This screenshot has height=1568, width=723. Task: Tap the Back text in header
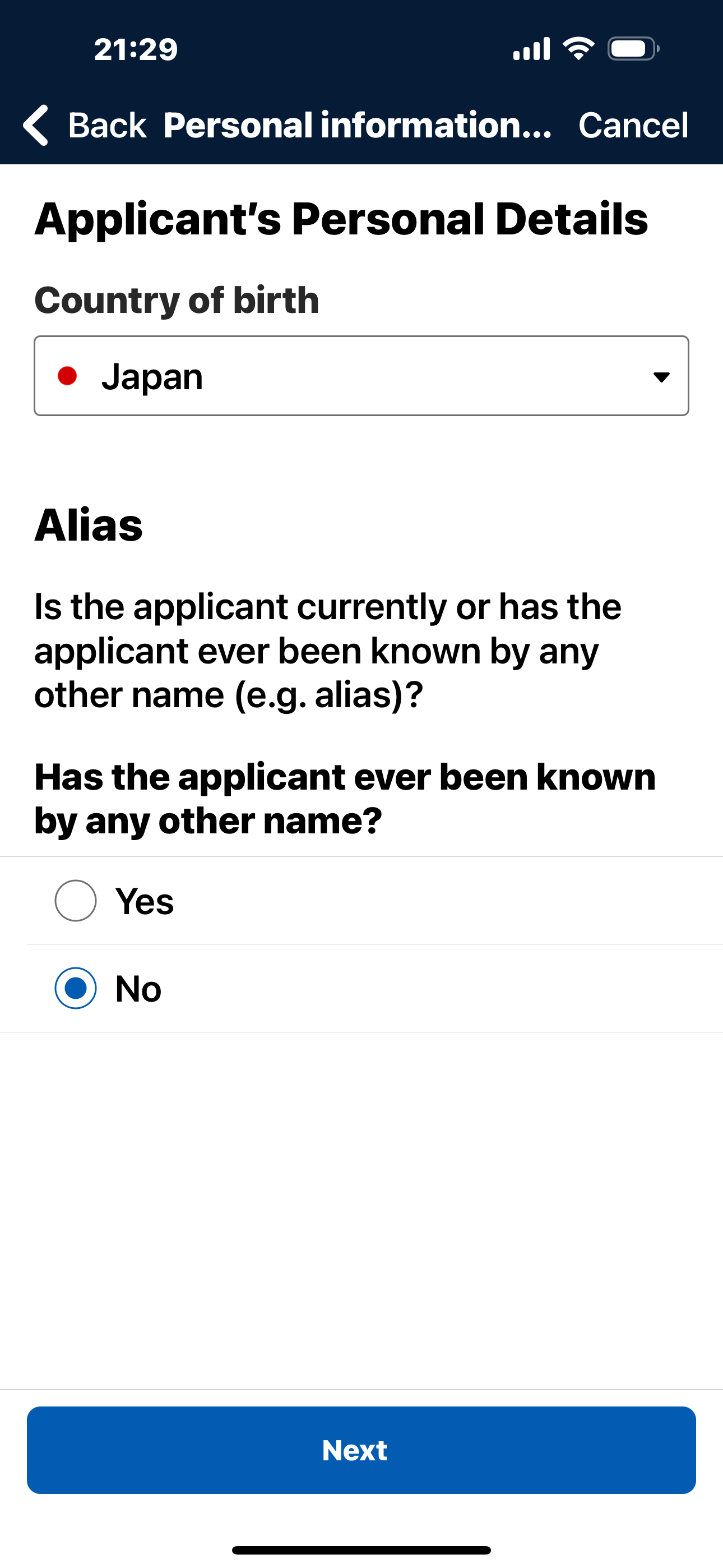(107, 126)
